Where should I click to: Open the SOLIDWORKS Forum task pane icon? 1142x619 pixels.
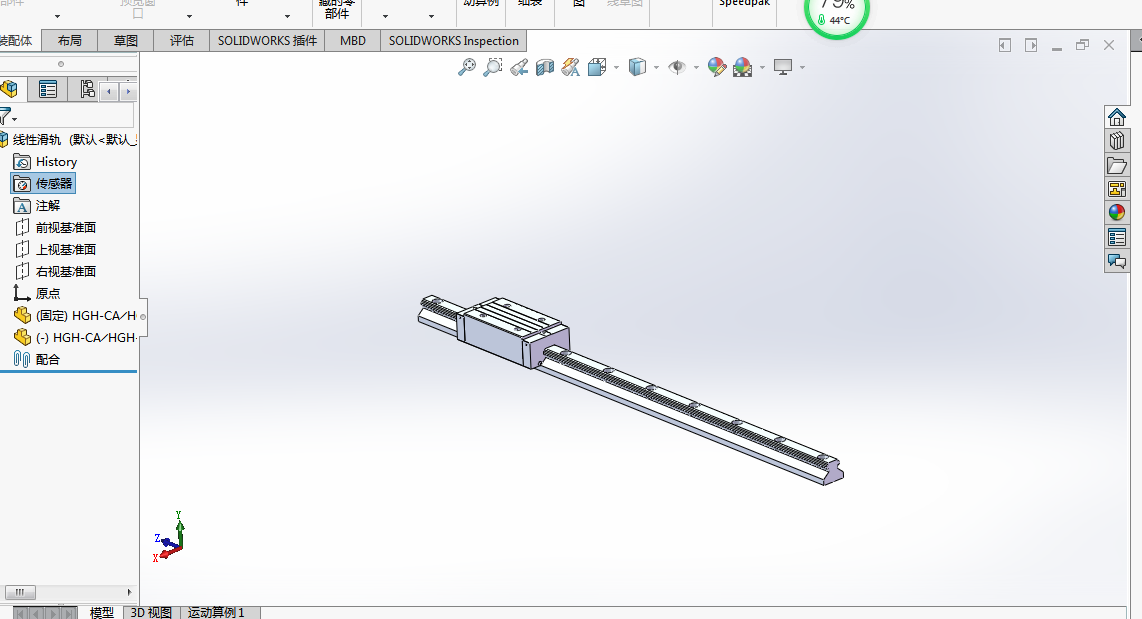[1117, 261]
